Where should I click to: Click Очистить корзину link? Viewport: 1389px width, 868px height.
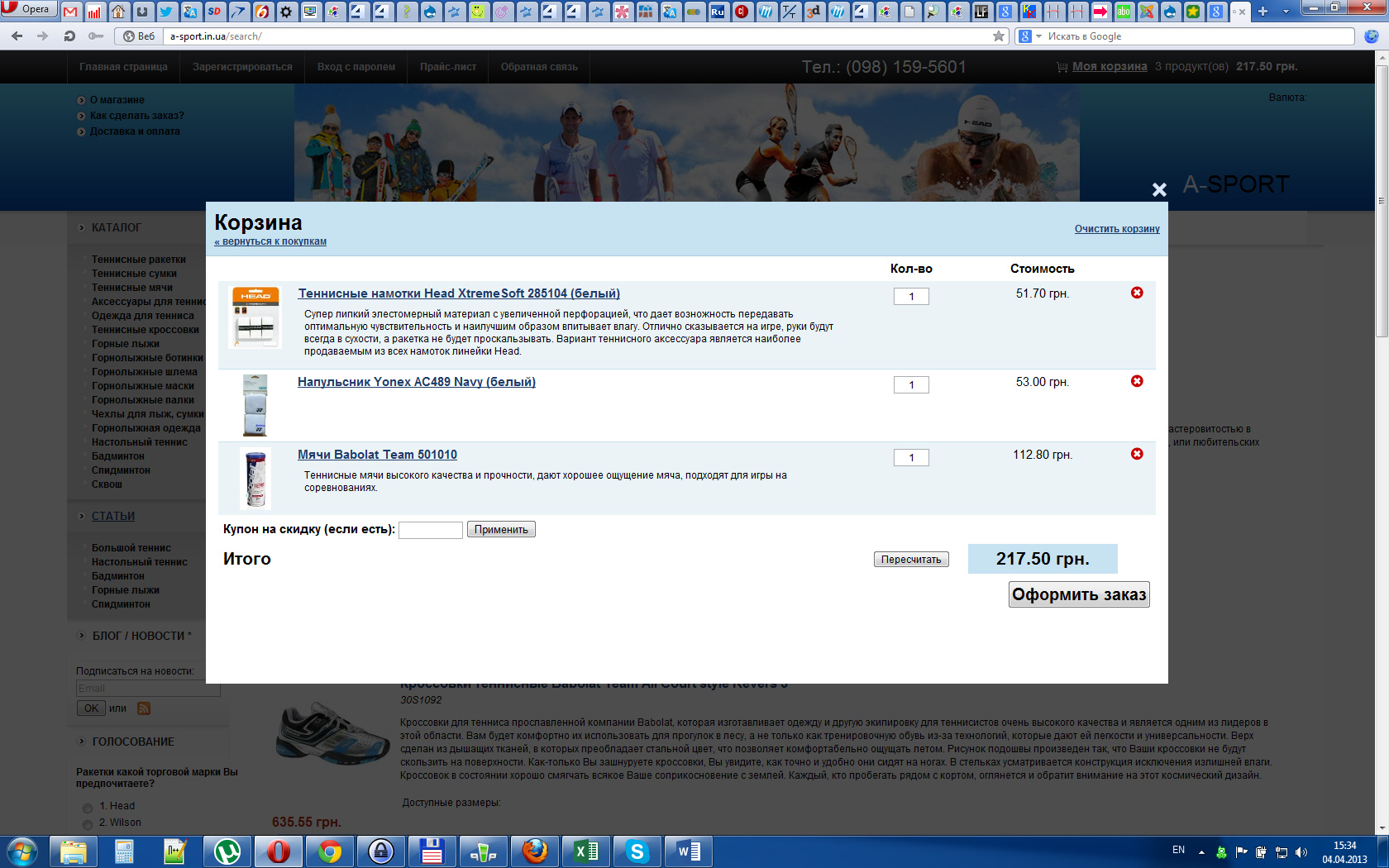tap(1117, 229)
